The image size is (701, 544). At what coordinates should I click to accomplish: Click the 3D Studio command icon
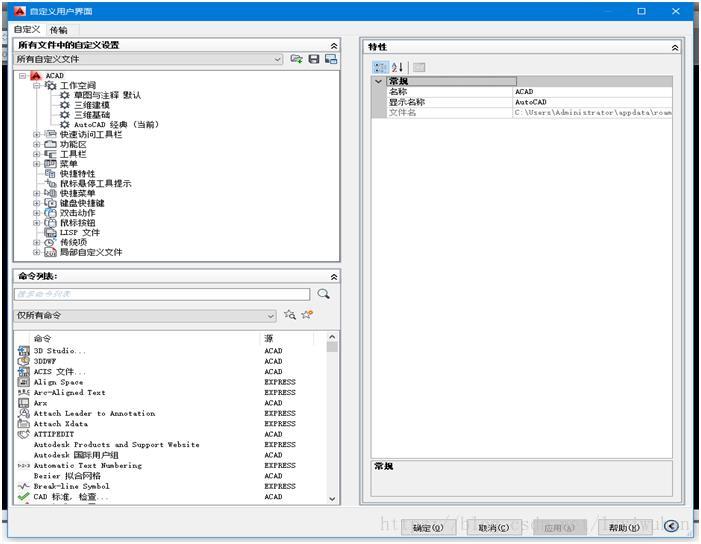pyautogui.click(x=23, y=351)
